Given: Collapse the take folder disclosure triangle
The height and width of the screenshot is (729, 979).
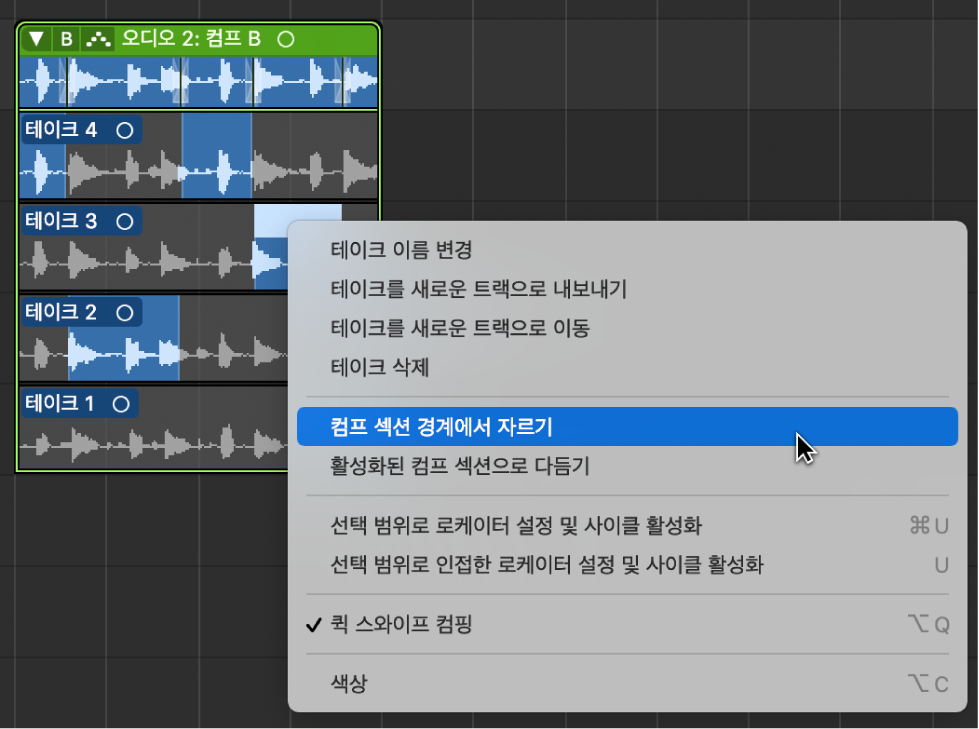Looking at the screenshot, I should pos(35,38).
